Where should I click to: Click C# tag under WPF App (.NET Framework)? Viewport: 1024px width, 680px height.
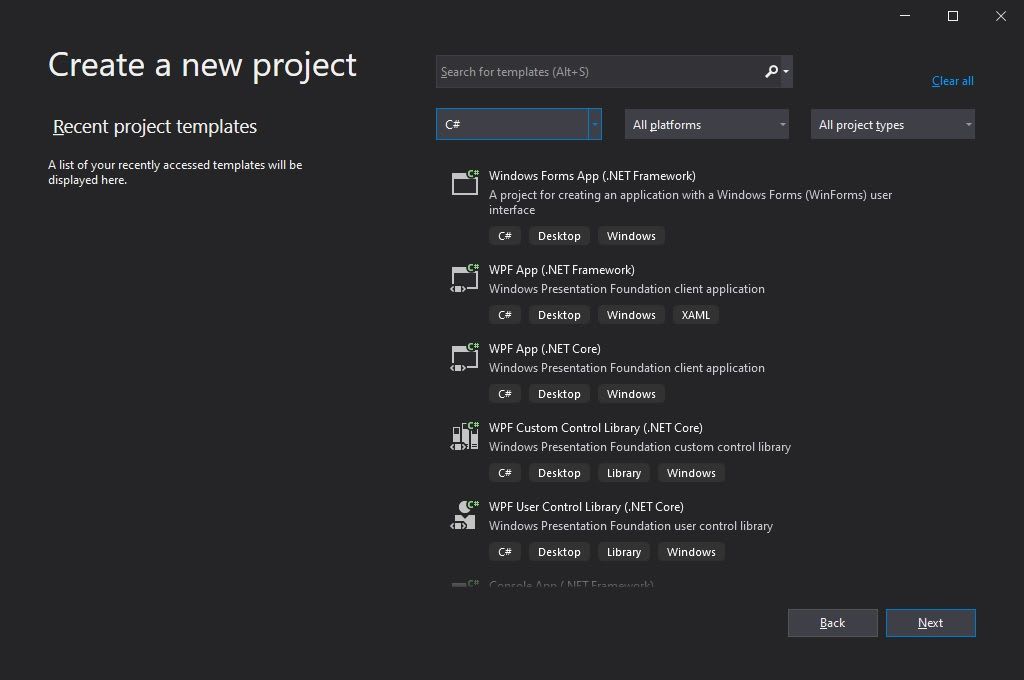tap(505, 315)
